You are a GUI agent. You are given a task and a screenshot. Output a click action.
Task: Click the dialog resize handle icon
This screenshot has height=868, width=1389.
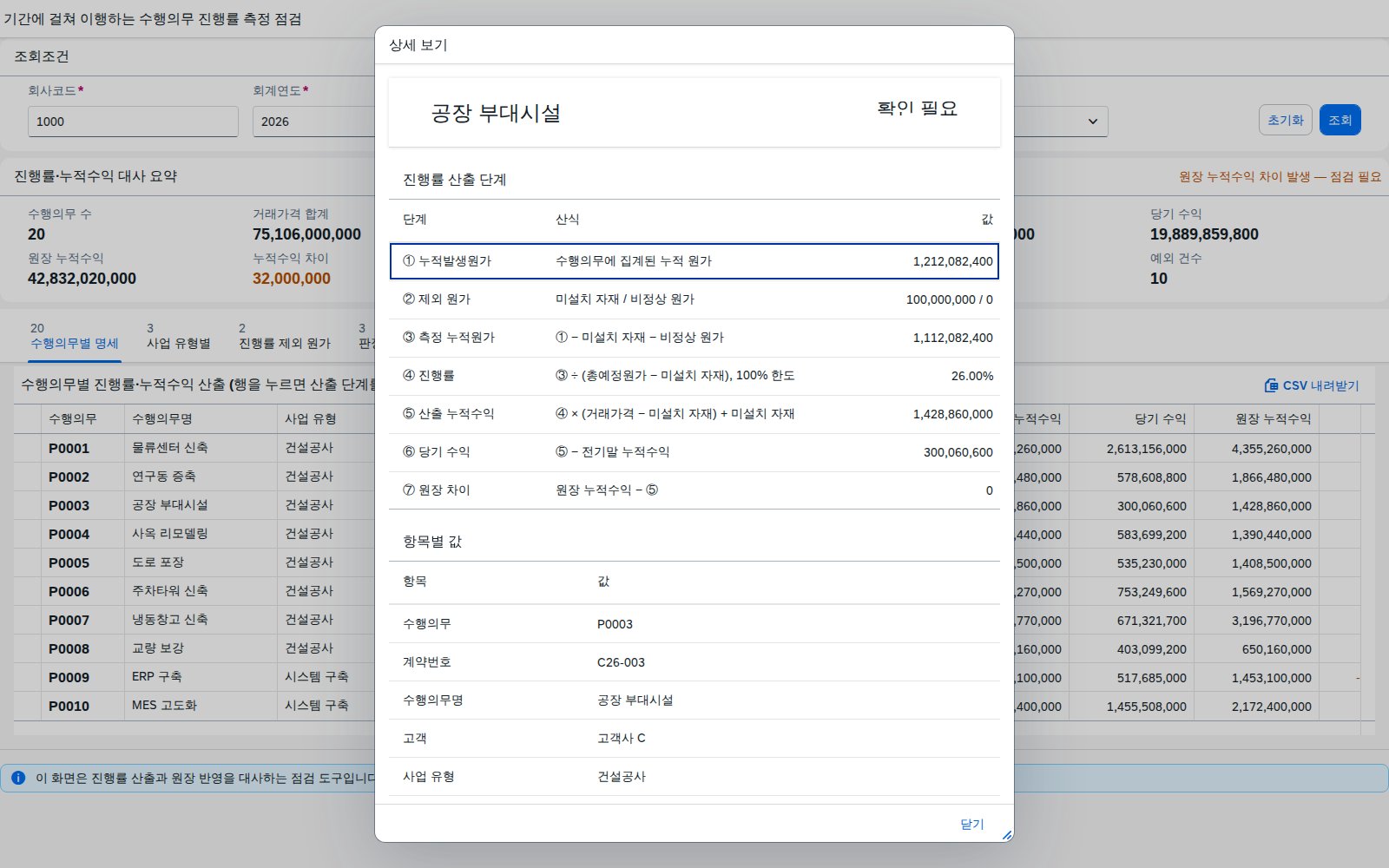[1007, 835]
